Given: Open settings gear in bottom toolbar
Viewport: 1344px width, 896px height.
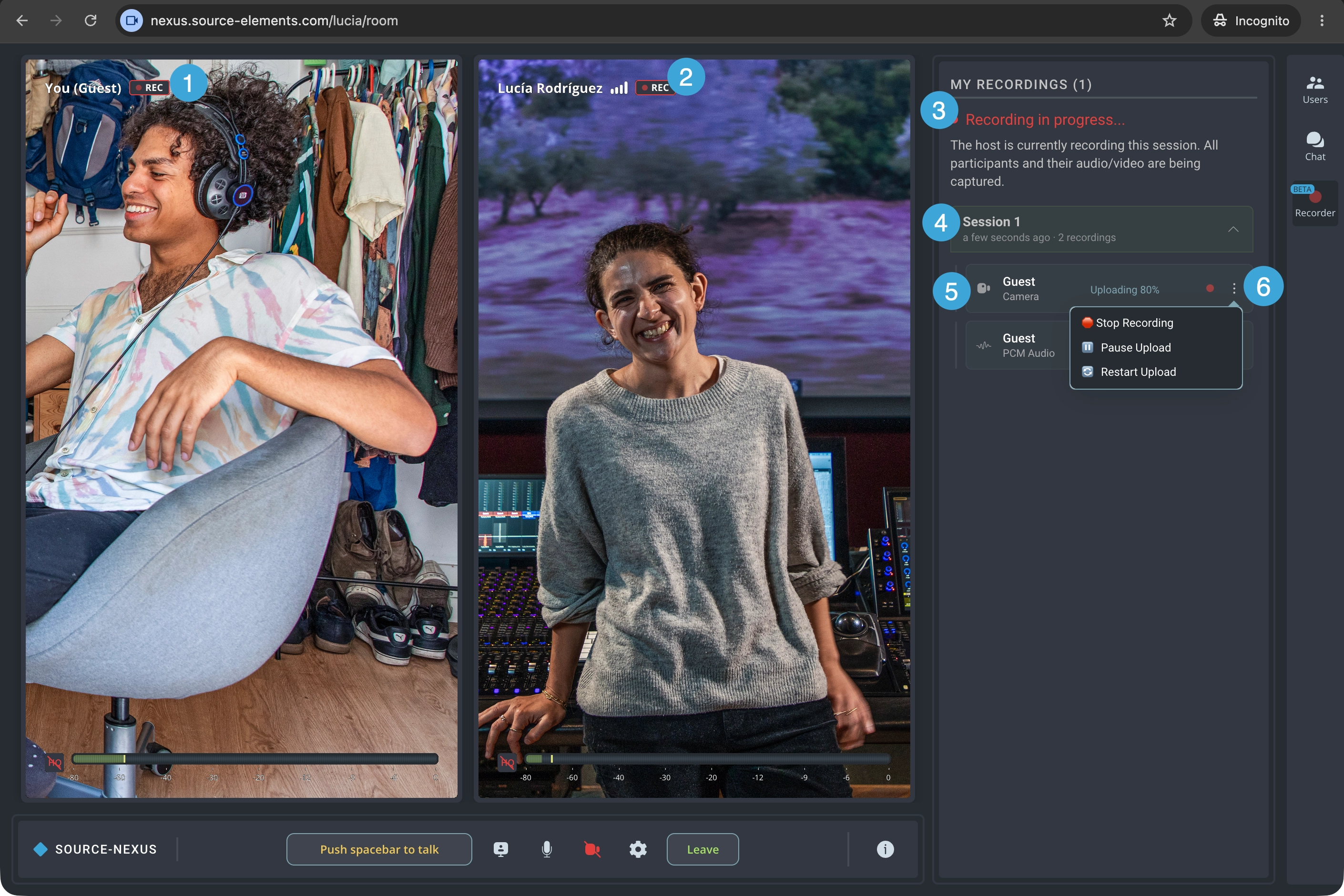Looking at the screenshot, I should coord(638,849).
